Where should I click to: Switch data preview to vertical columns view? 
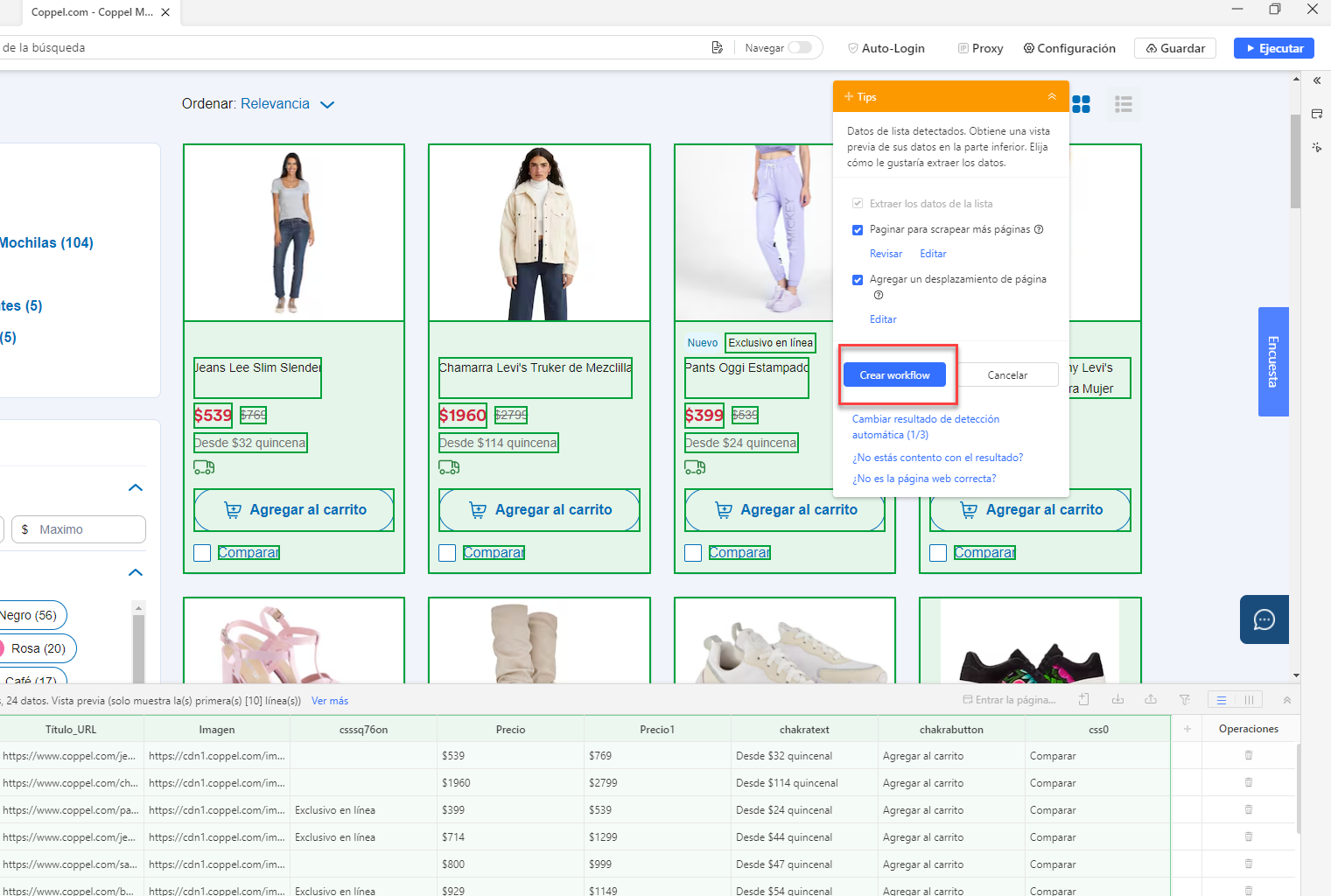tap(1250, 700)
